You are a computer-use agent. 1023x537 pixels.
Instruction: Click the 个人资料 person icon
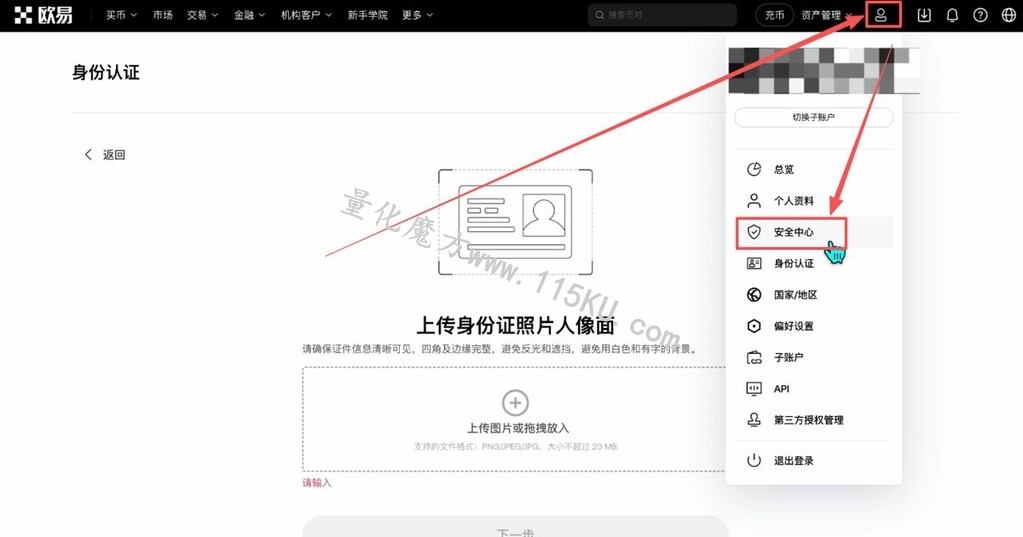pyautogui.click(x=754, y=200)
